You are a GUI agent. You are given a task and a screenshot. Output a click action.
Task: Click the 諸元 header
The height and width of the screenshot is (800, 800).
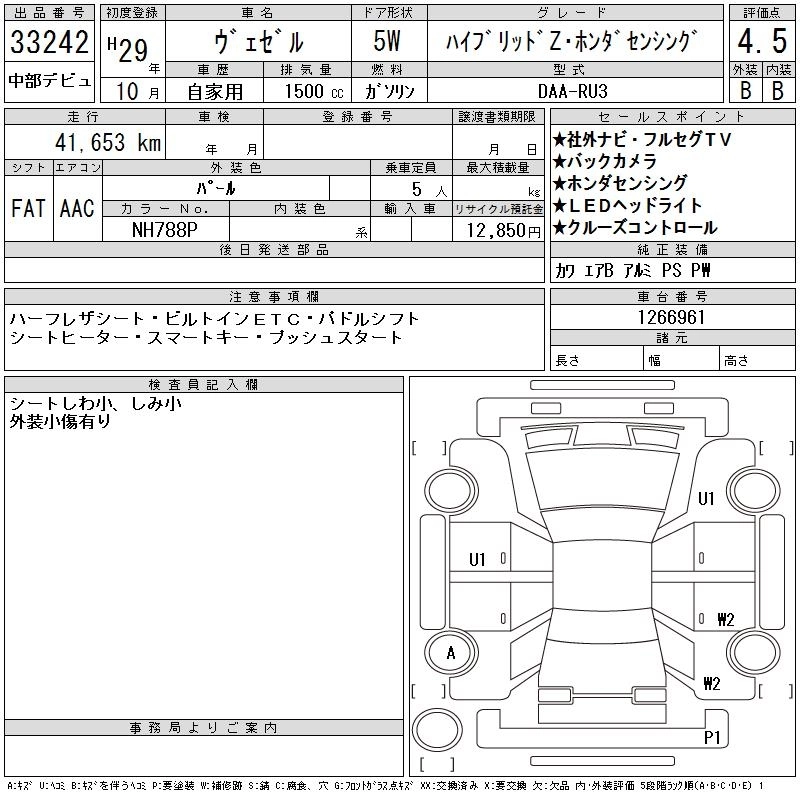click(672, 337)
